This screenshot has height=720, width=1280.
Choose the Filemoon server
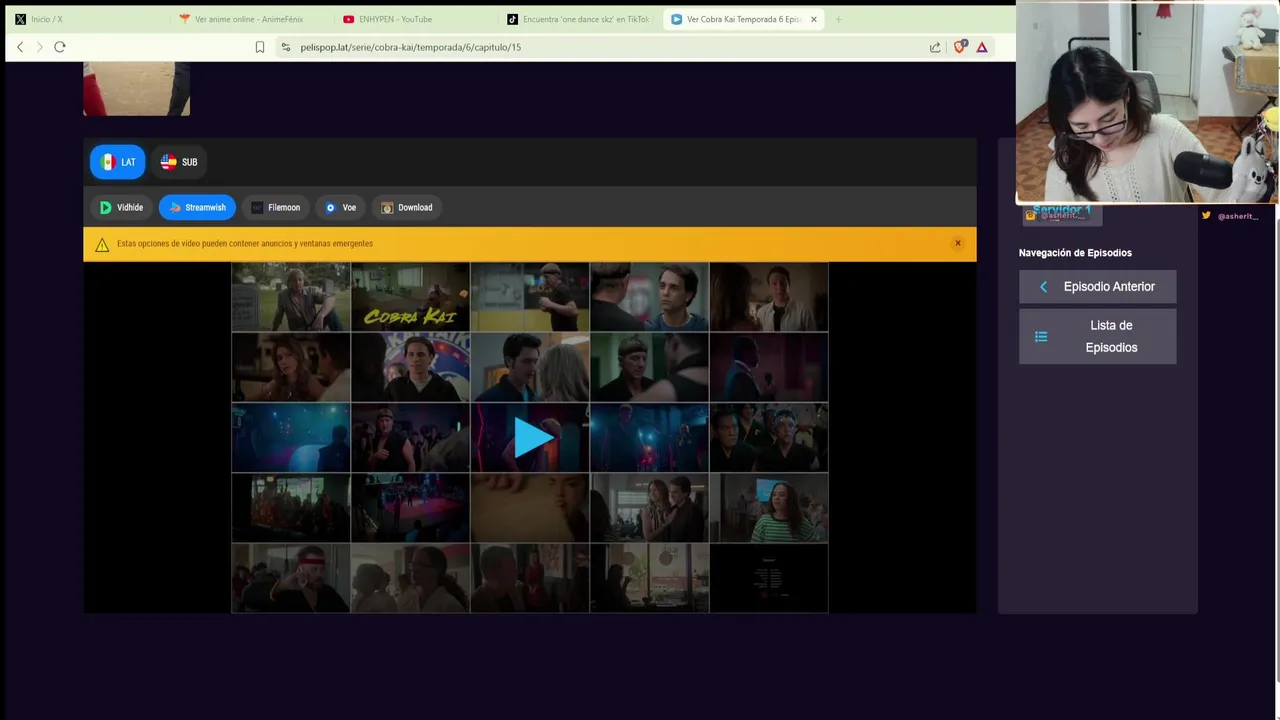click(x=275, y=207)
